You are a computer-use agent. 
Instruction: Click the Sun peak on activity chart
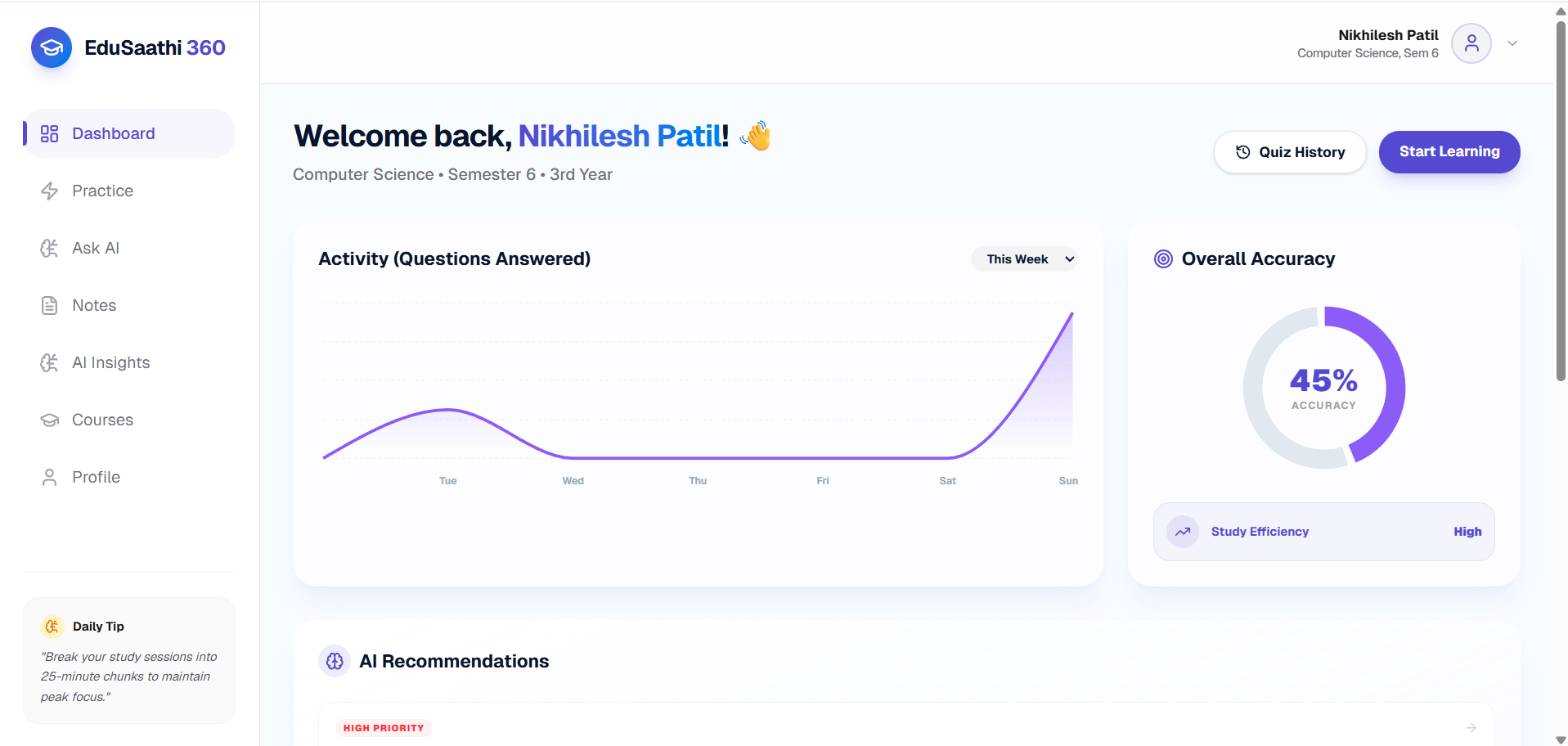(x=1072, y=314)
